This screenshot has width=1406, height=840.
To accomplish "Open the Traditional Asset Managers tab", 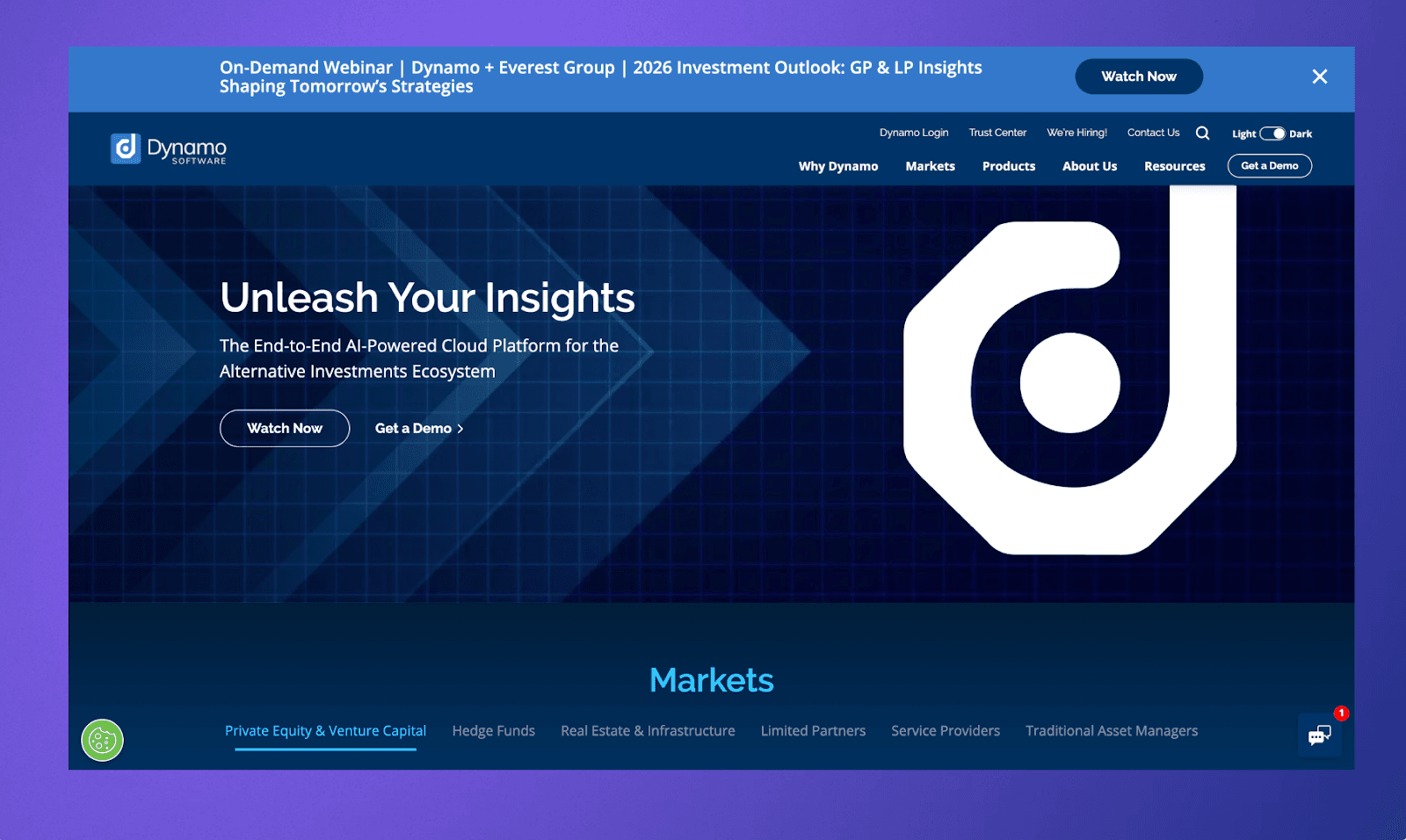I will point(1112,731).
